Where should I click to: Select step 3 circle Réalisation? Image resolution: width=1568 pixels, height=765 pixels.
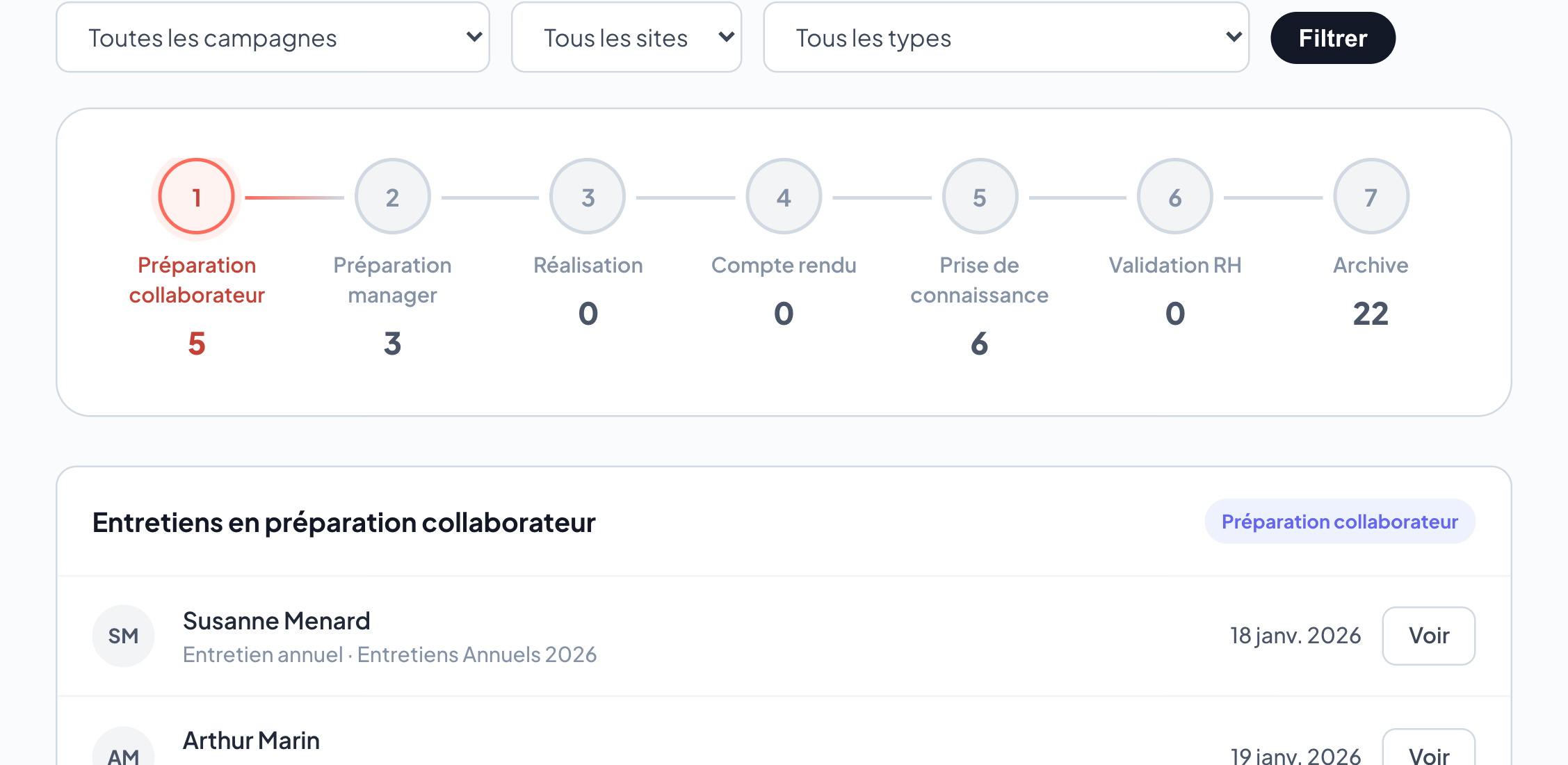click(x=588, y=197)
